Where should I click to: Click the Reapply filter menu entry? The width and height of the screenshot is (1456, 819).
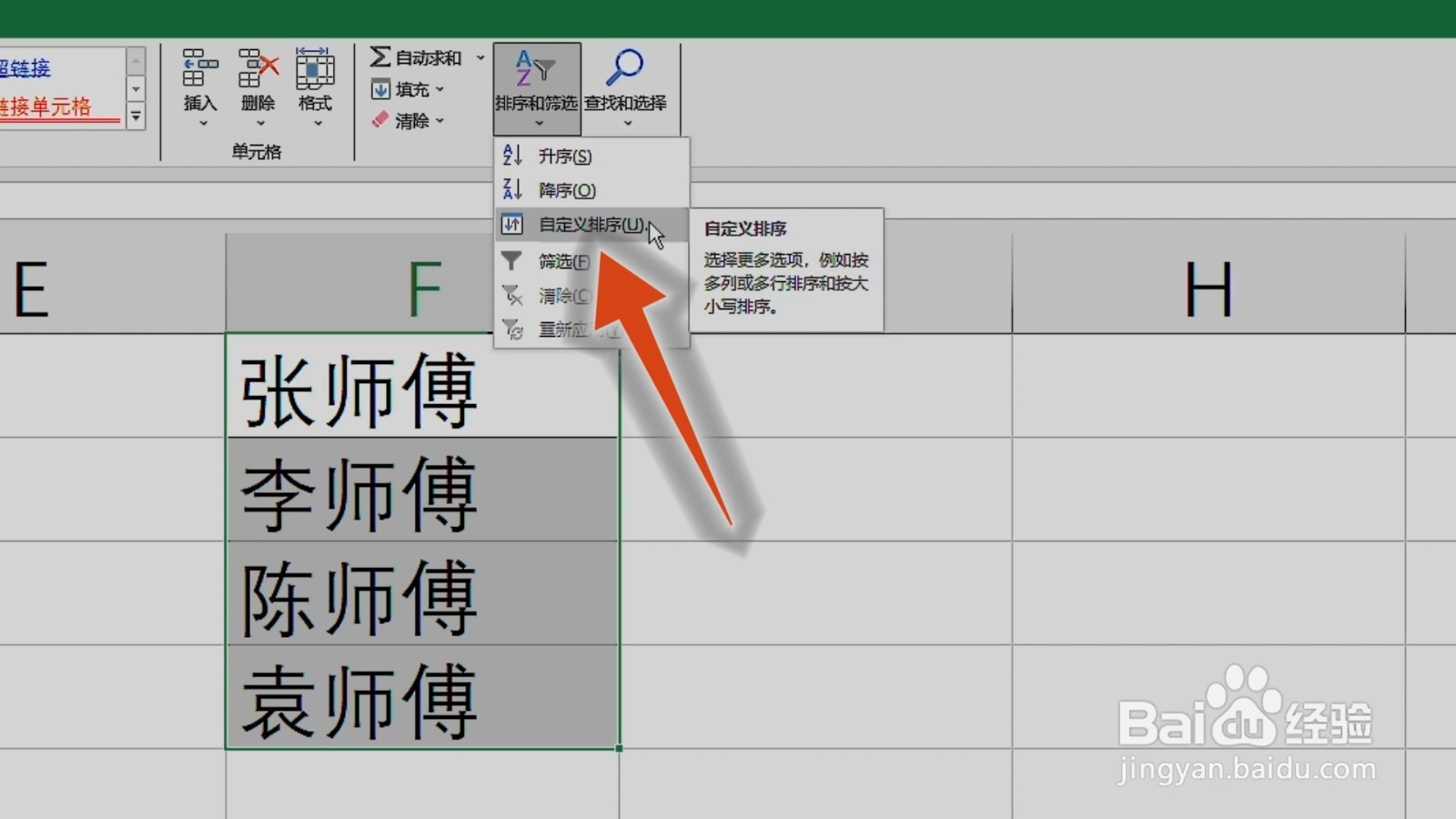[x=591, y=329]
